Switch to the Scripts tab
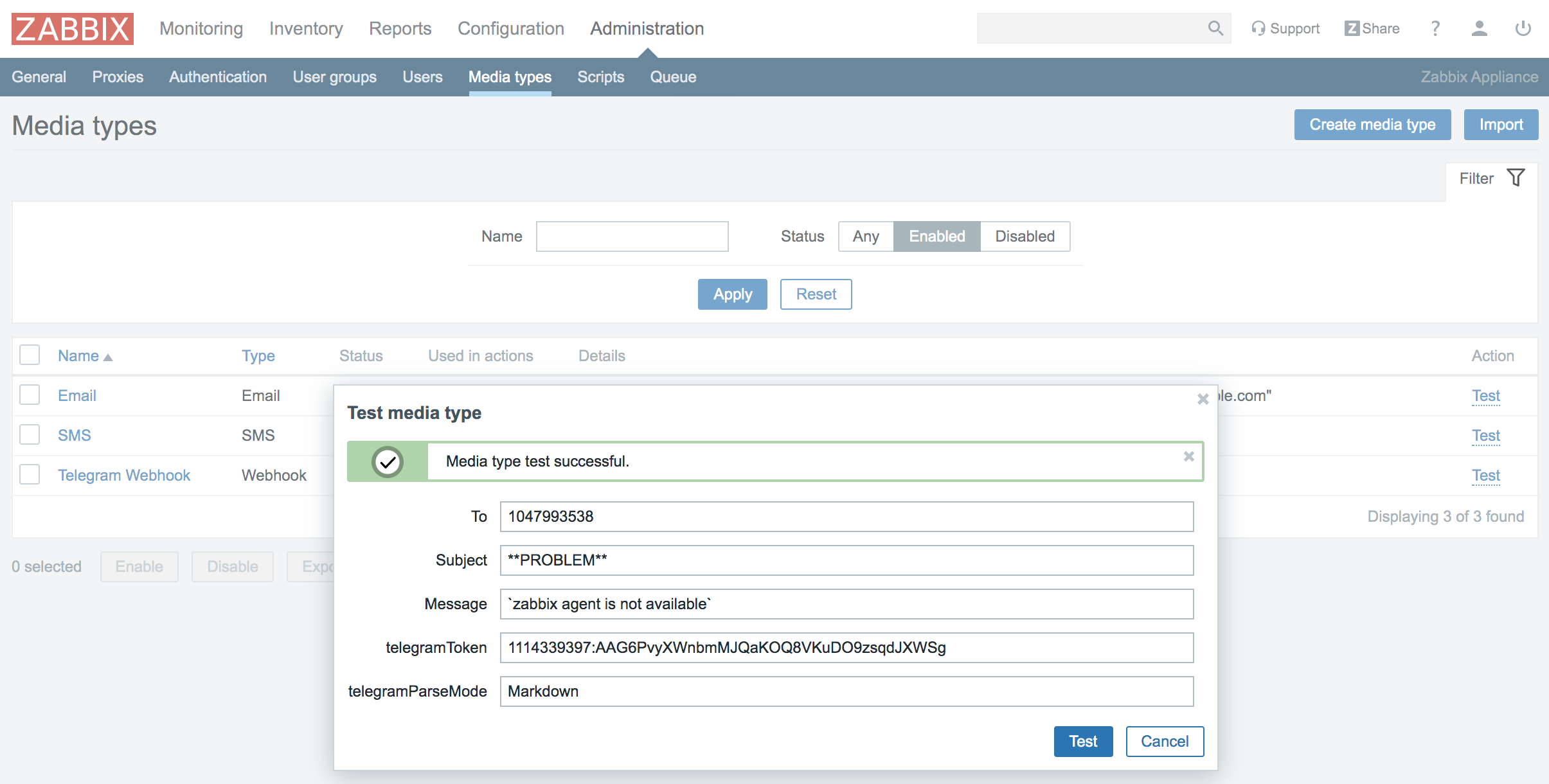The width and height of the screenshot is (1549, 784). [600, 77]
